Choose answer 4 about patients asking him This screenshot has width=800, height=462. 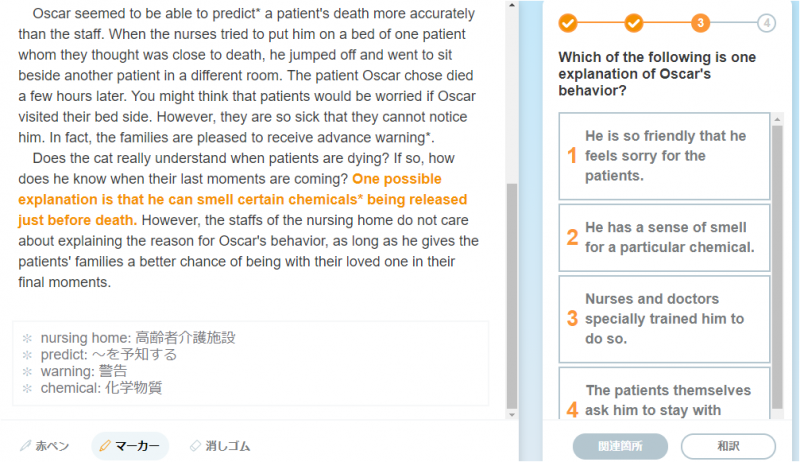(664, 399)
